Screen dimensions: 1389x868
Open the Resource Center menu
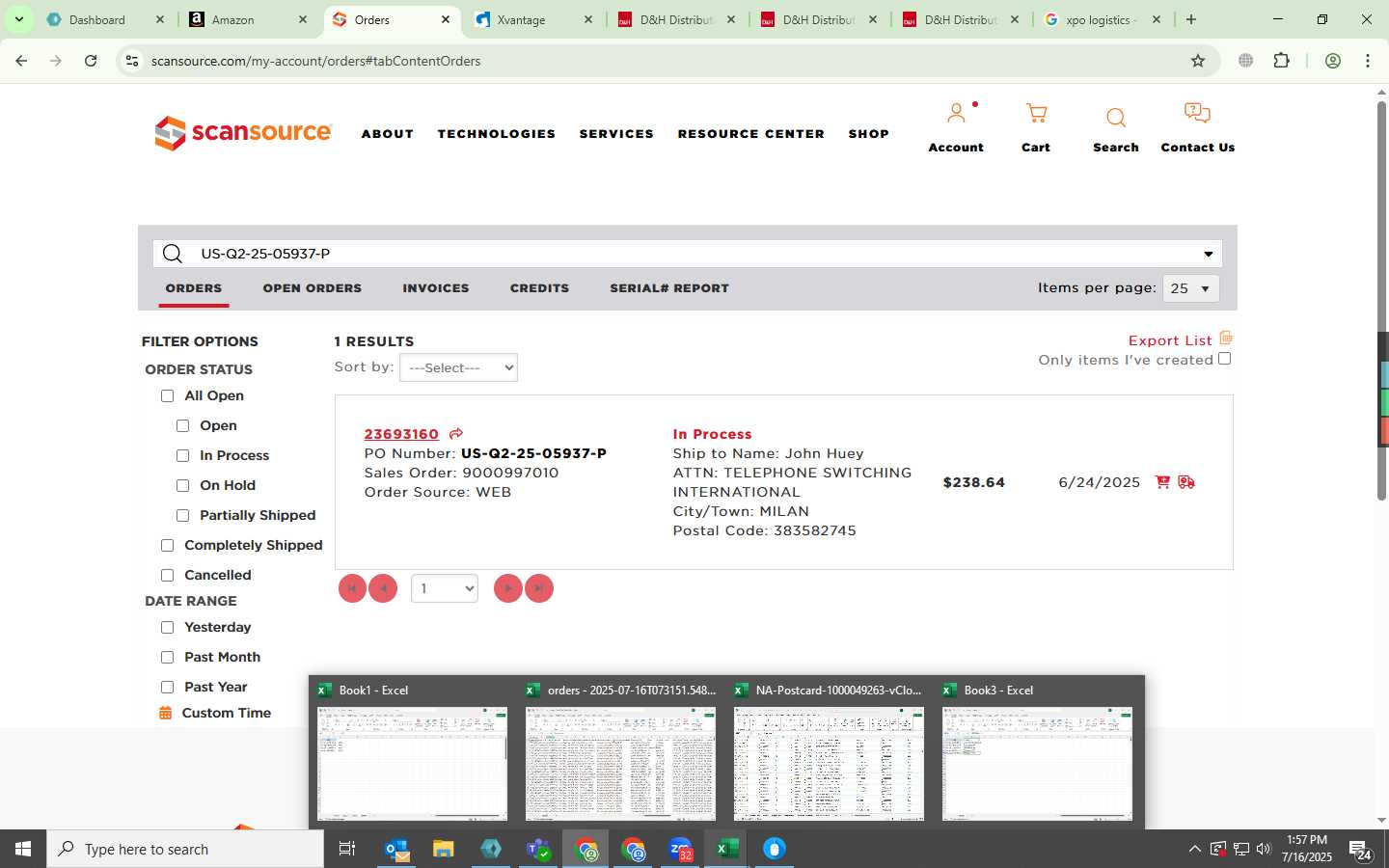tap(751, 134)
